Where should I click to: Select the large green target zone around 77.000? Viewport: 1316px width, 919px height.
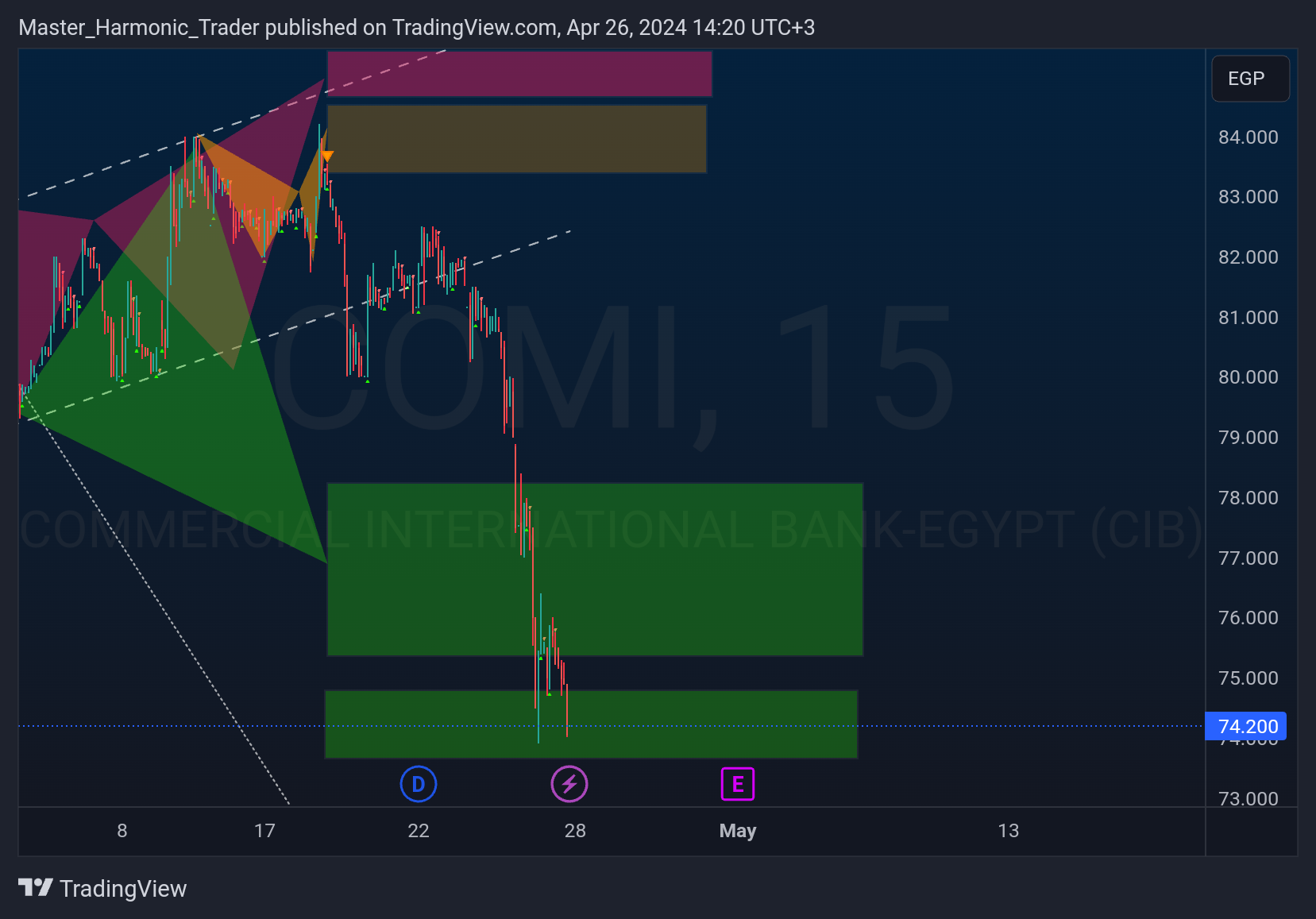(x=595, y=570)
